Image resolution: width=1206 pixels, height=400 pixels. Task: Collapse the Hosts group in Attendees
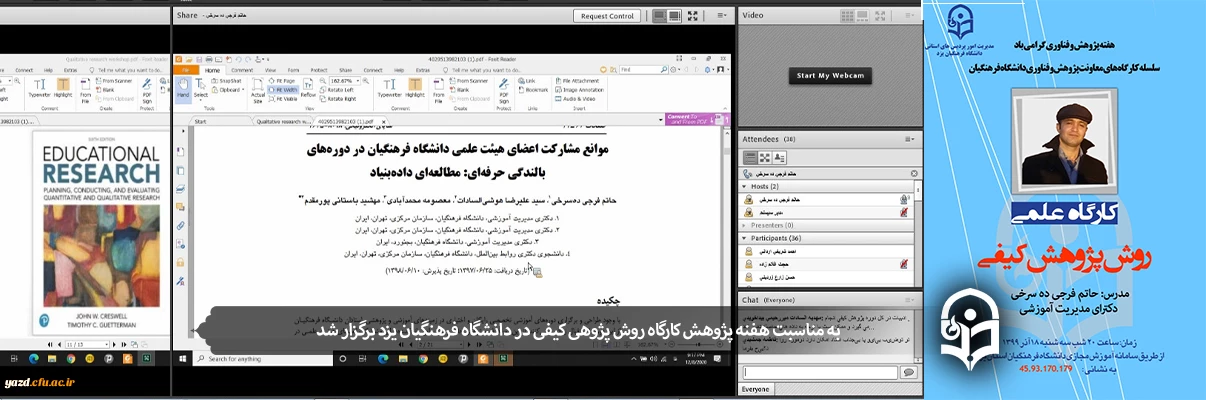pyautogui.click(x=743, y=187)
